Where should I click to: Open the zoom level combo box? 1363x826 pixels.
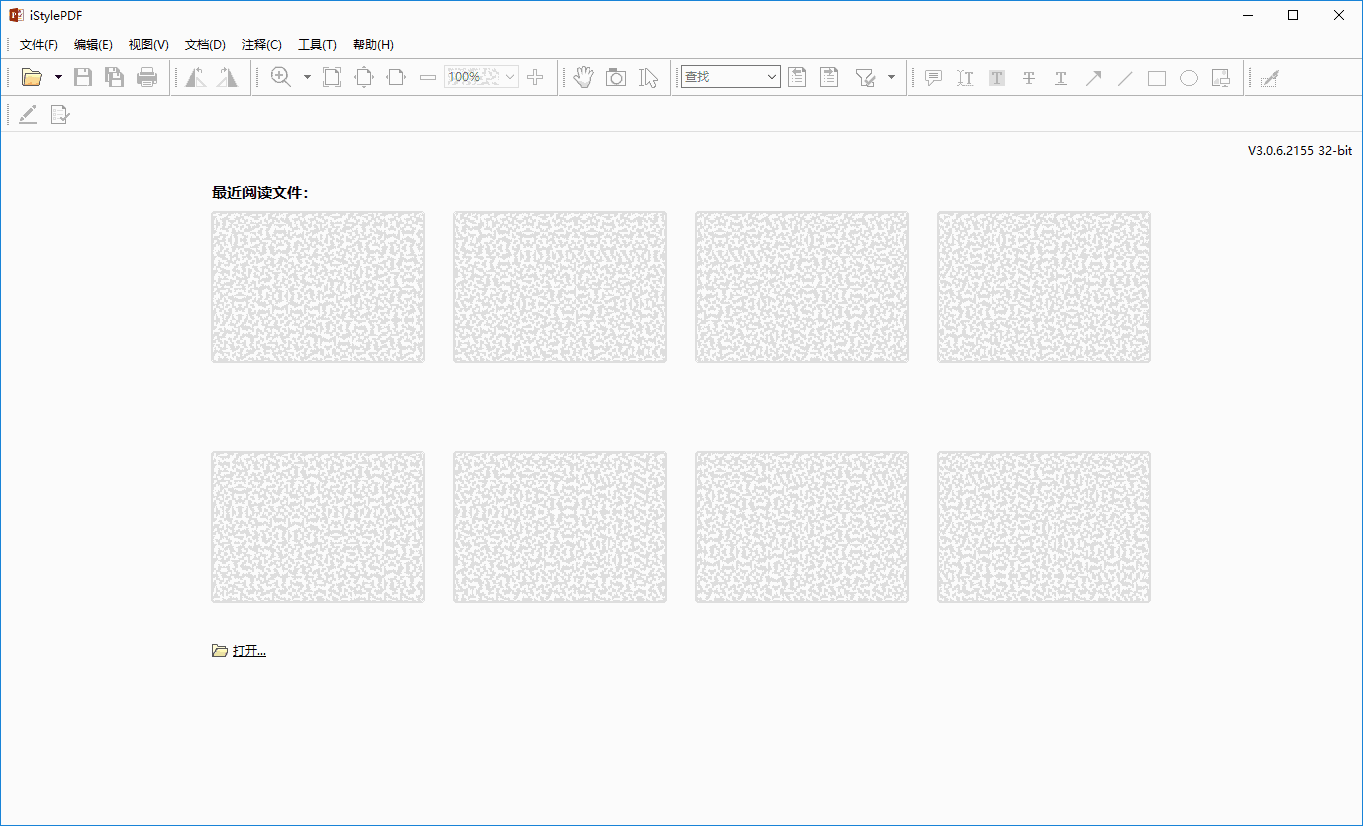[x=480, y=76]
